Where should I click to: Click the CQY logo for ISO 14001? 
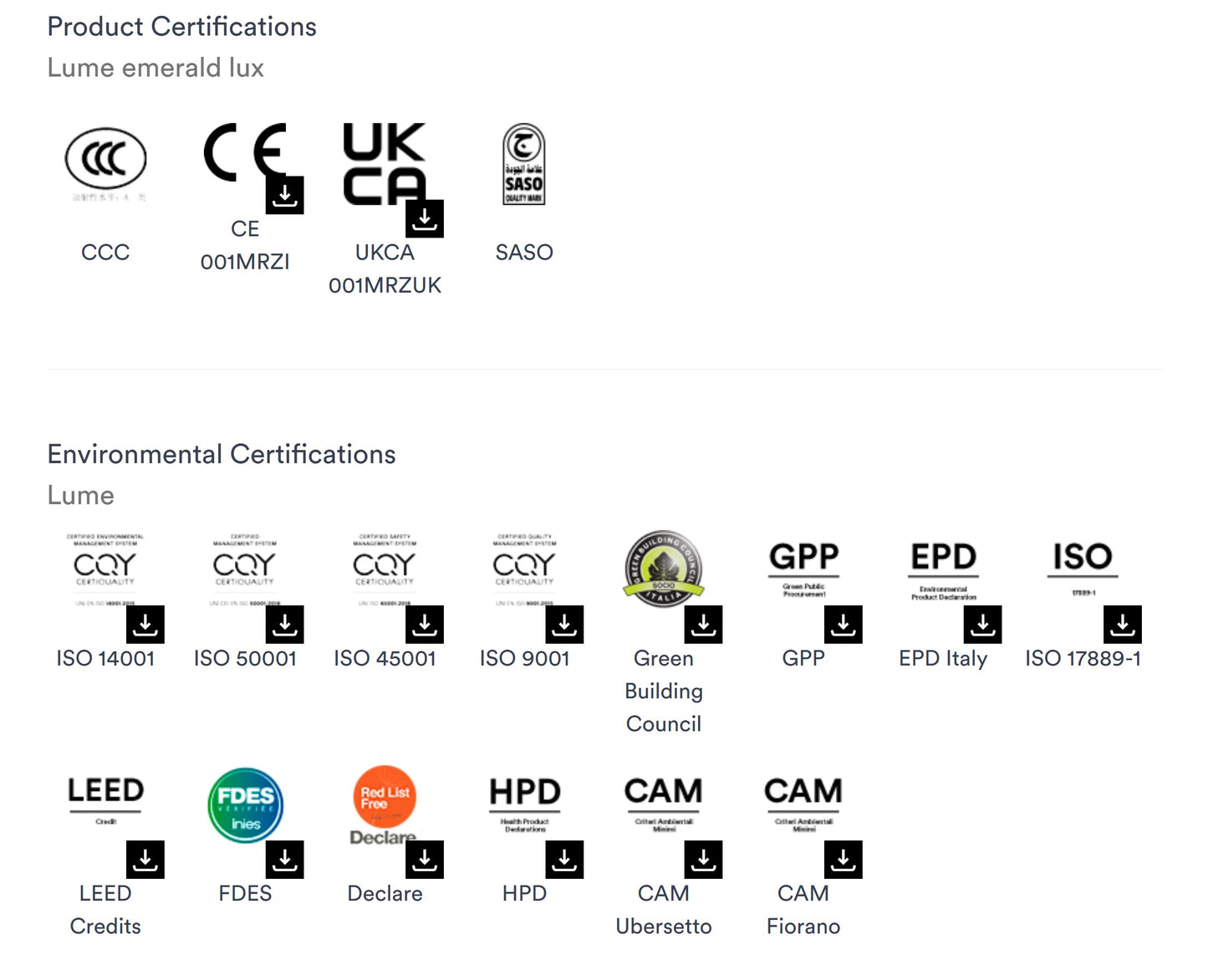tap(105, 569)
